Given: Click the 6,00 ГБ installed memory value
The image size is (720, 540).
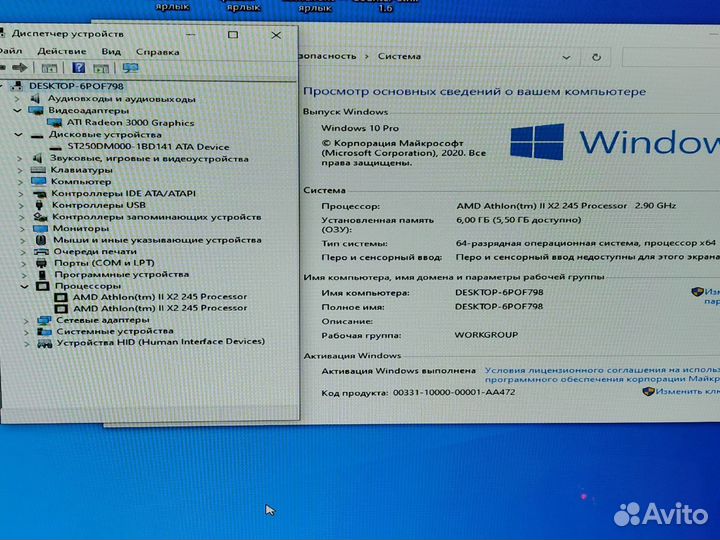Looking at the screenshot, I should coord(518,220).
